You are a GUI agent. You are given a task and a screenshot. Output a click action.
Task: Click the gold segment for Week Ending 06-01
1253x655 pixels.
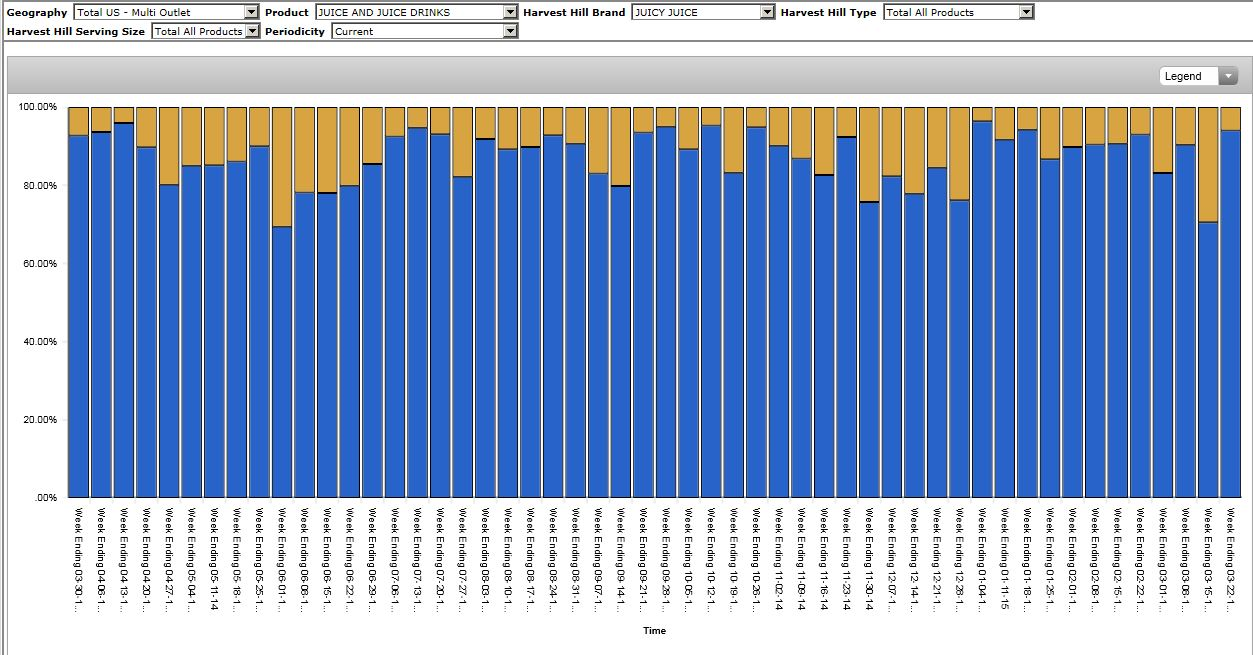tap(282, 166)
